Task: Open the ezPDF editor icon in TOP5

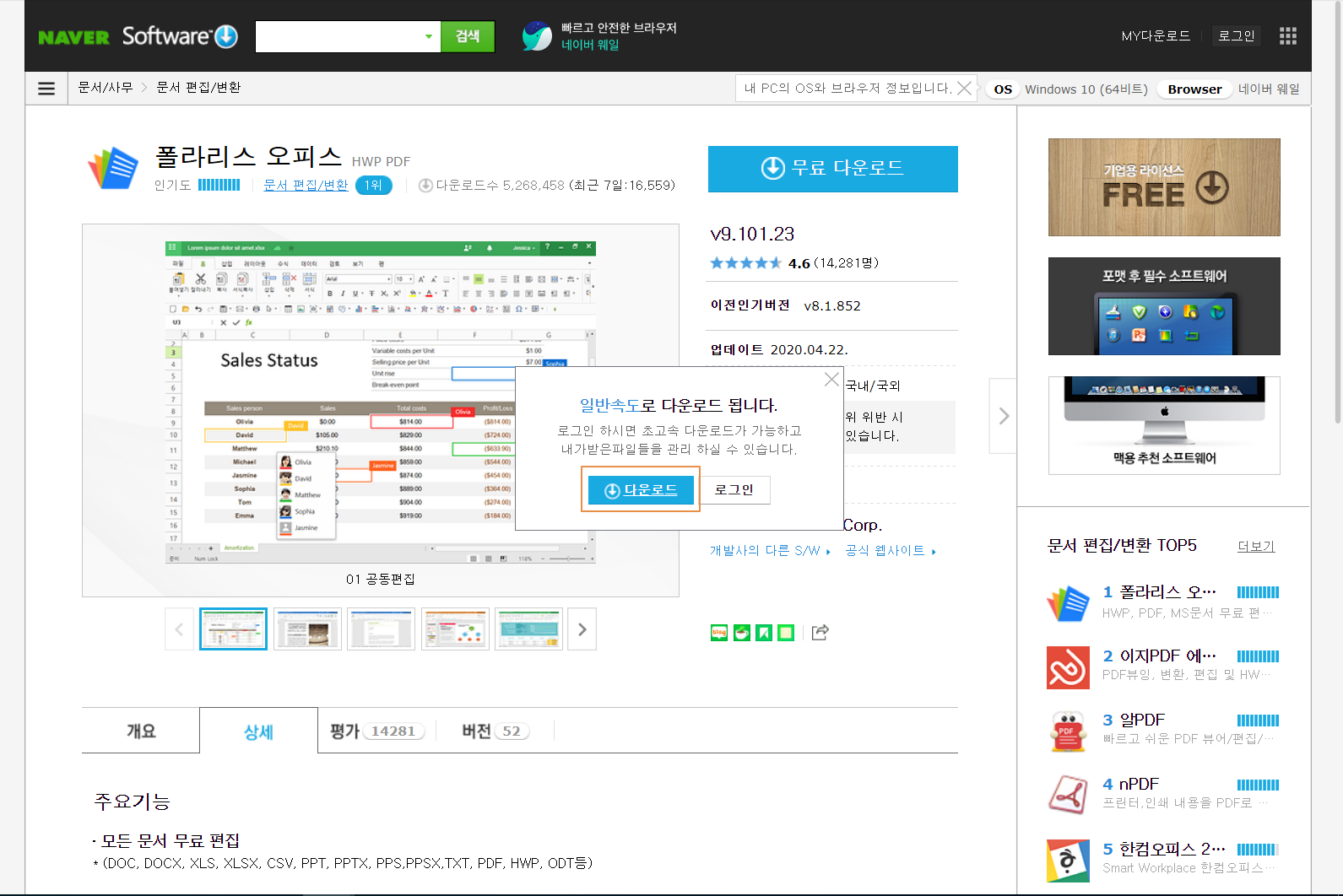Action: point(1068,667)
